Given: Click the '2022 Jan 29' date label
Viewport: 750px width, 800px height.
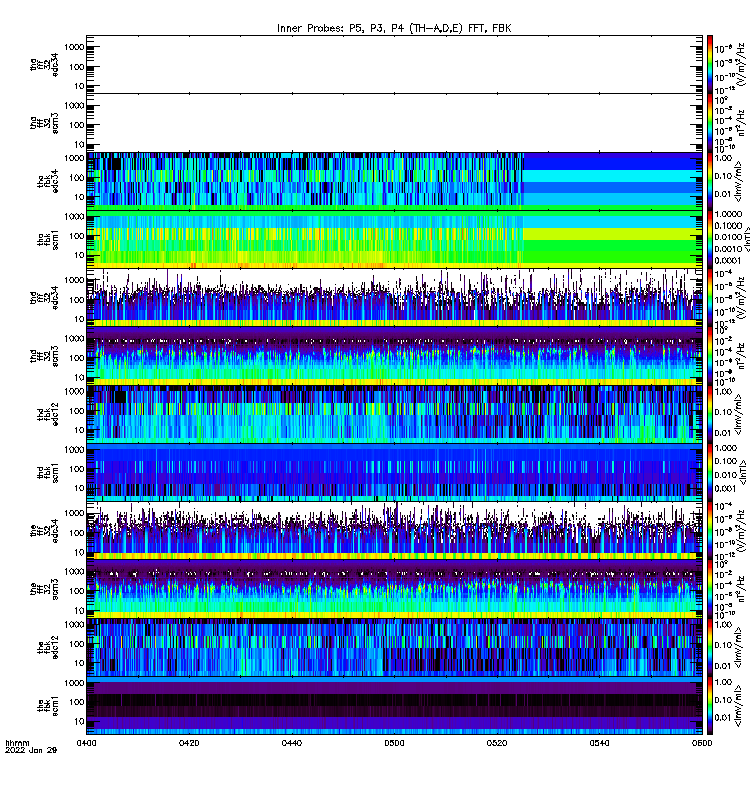Looking at the screenshot, I should pyautogui.click(x=31, y=750).
